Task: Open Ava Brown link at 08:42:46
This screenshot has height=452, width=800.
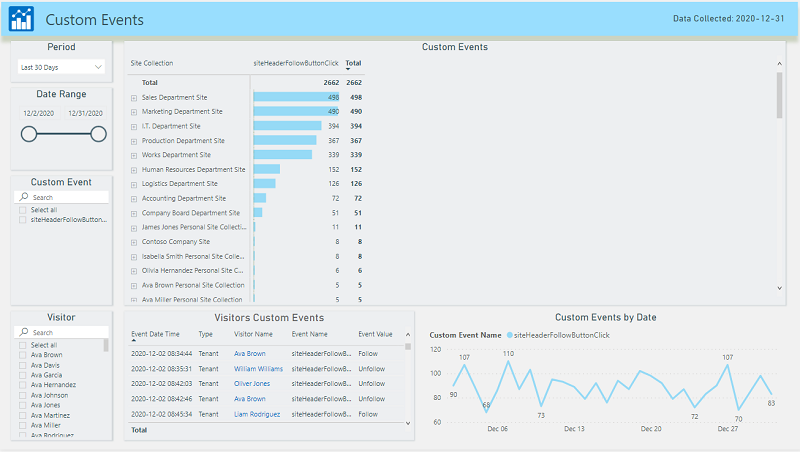Action: point(249,399)
